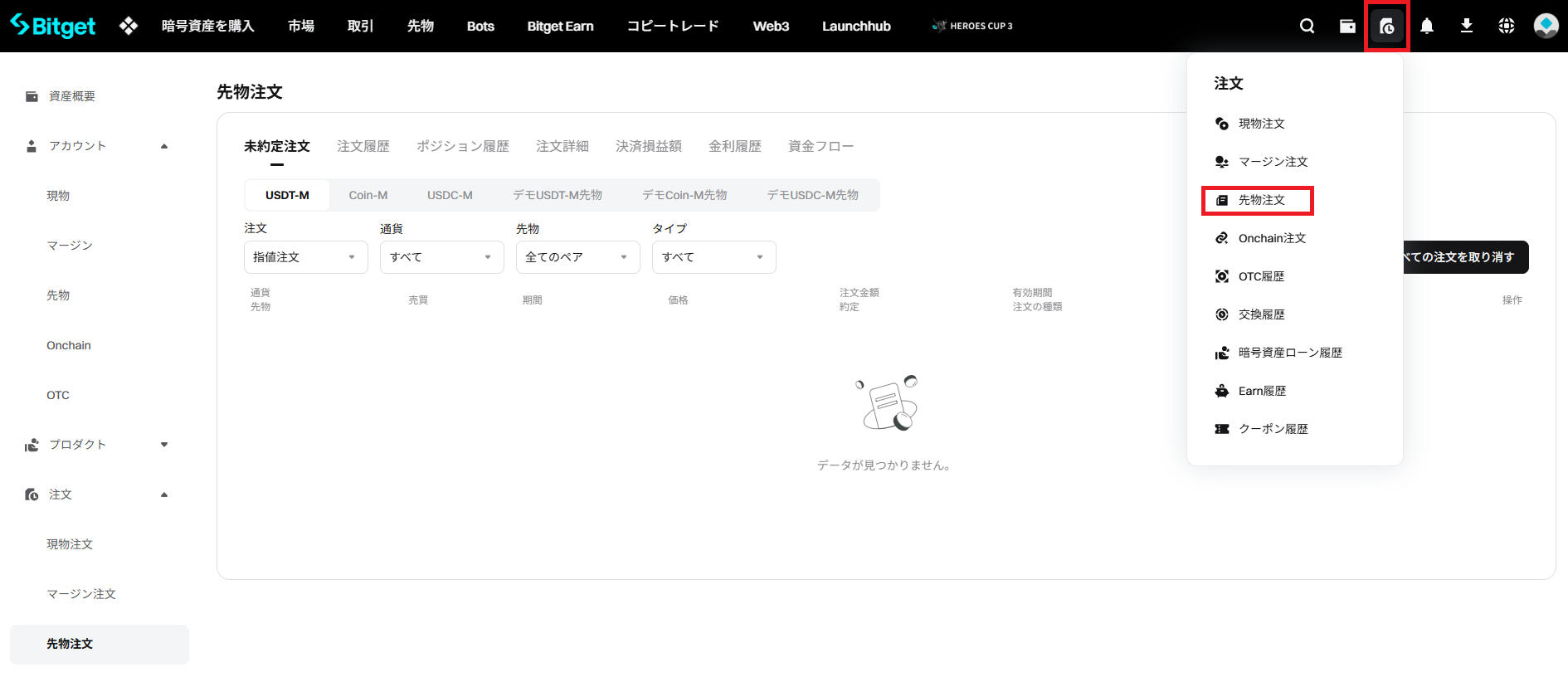Open the 暗号資産を購入 menu
The height and width of the screenshot is (682, 1568).
(x=208, y=26)
